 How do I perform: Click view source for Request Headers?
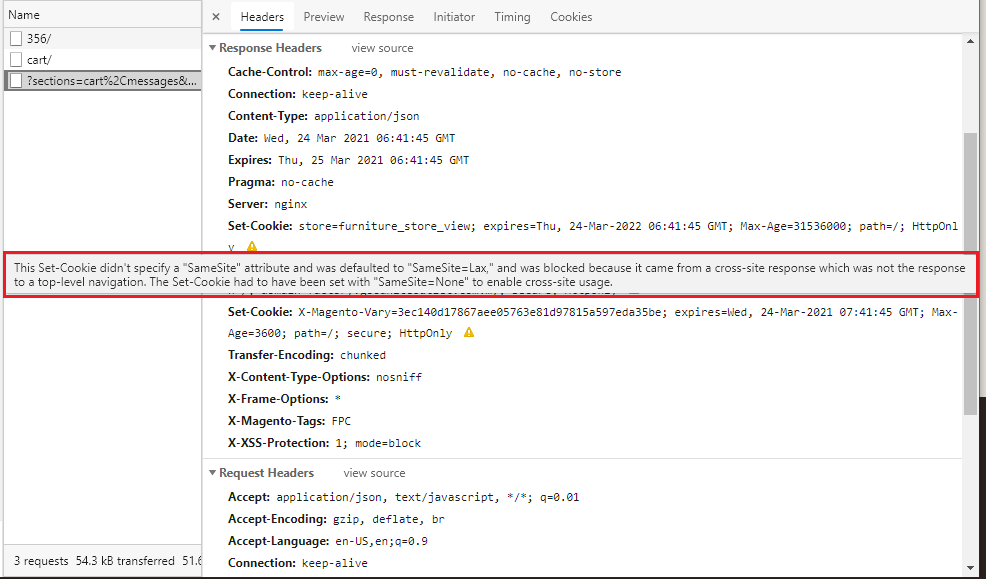(374, 472)
